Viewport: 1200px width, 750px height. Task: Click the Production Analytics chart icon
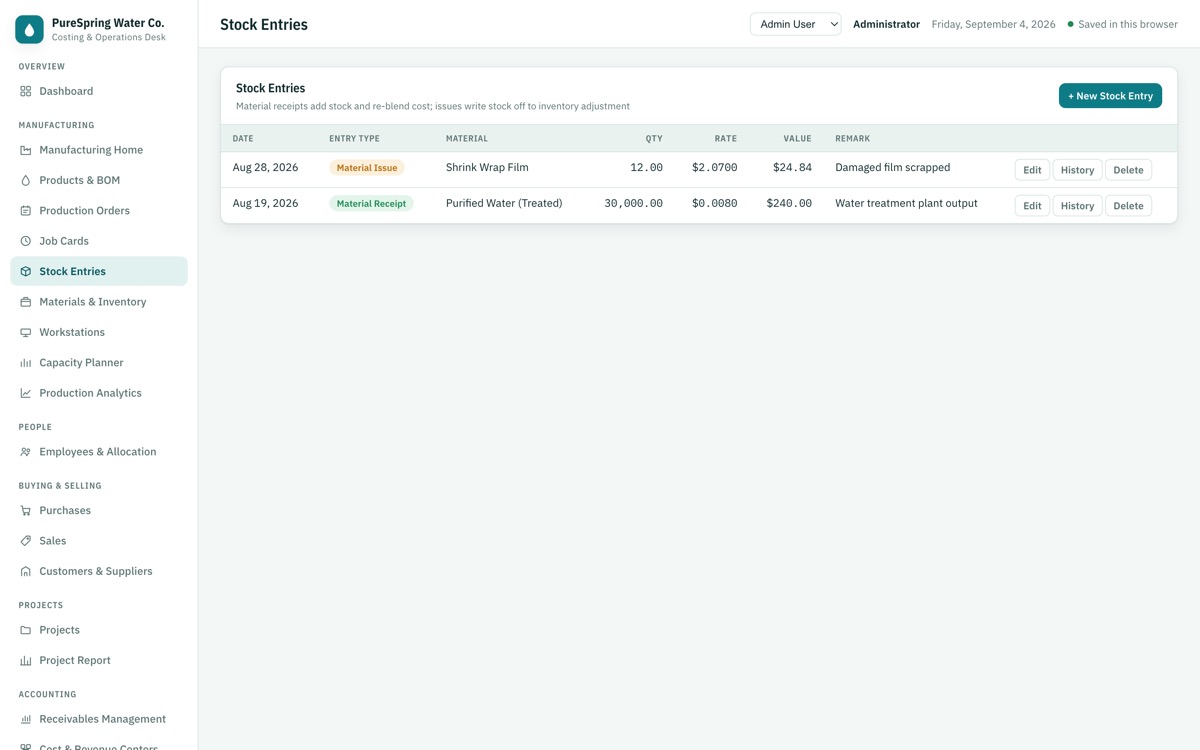pos(26,393)
